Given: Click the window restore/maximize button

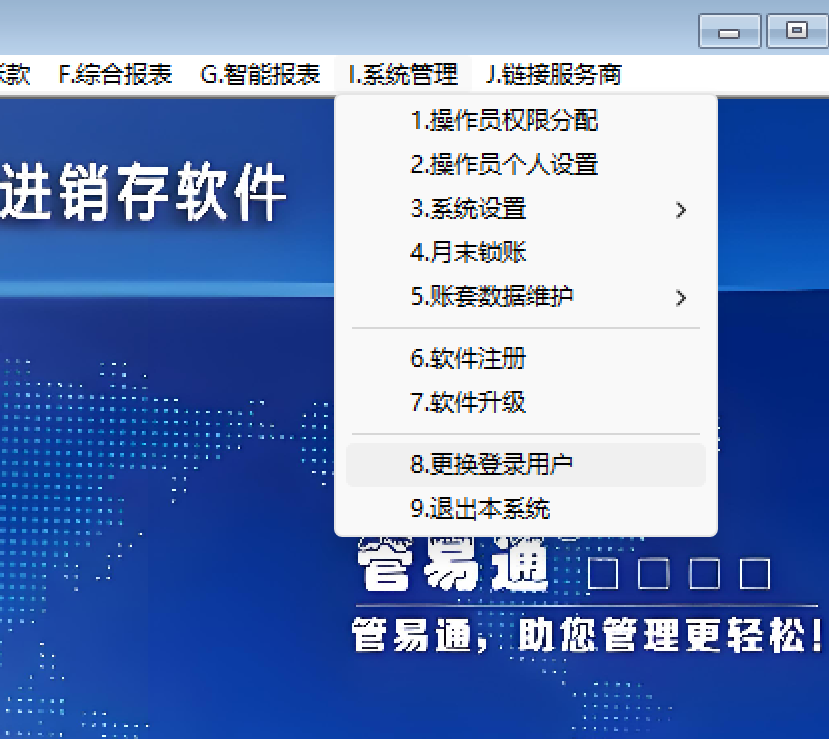Looking at the screenshot, I should tap(796, 31).
